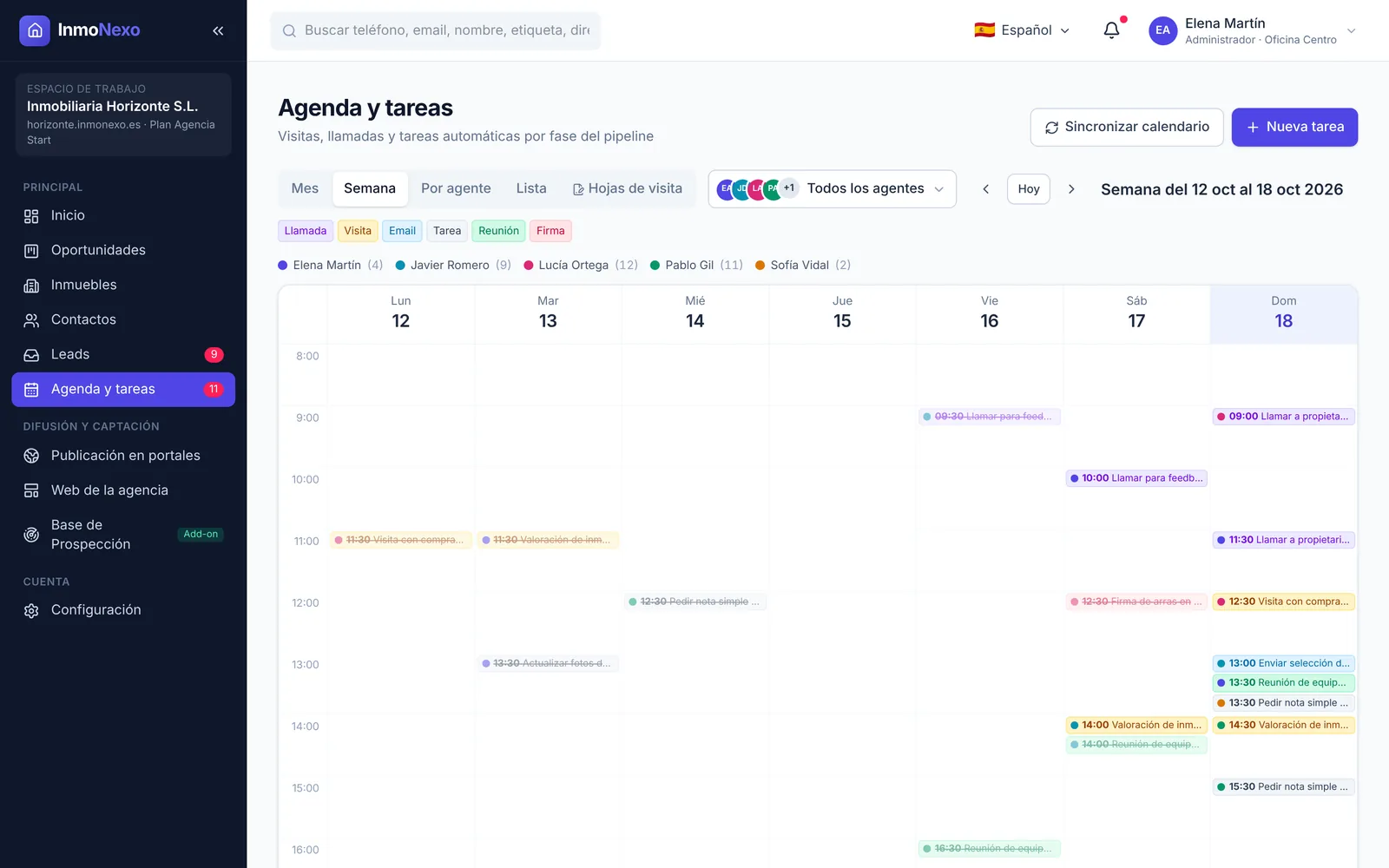Click the search magnifier icon
Image resolution: width=1389 pixels, height=868 pixels.
click(289, 31)
